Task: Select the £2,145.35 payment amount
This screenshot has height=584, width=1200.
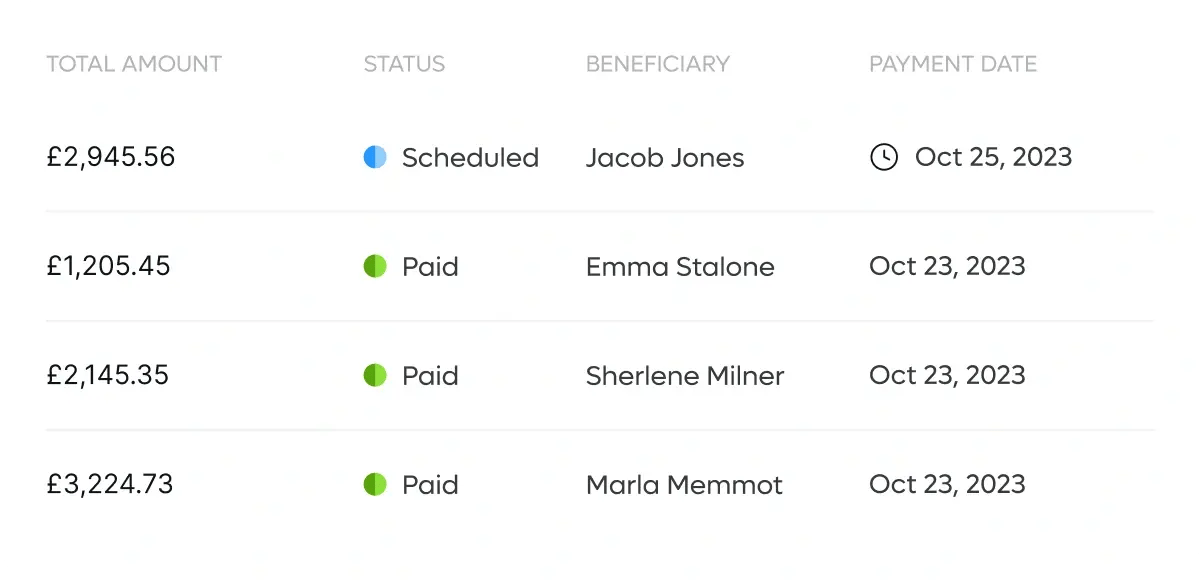Action: point(108,375)
